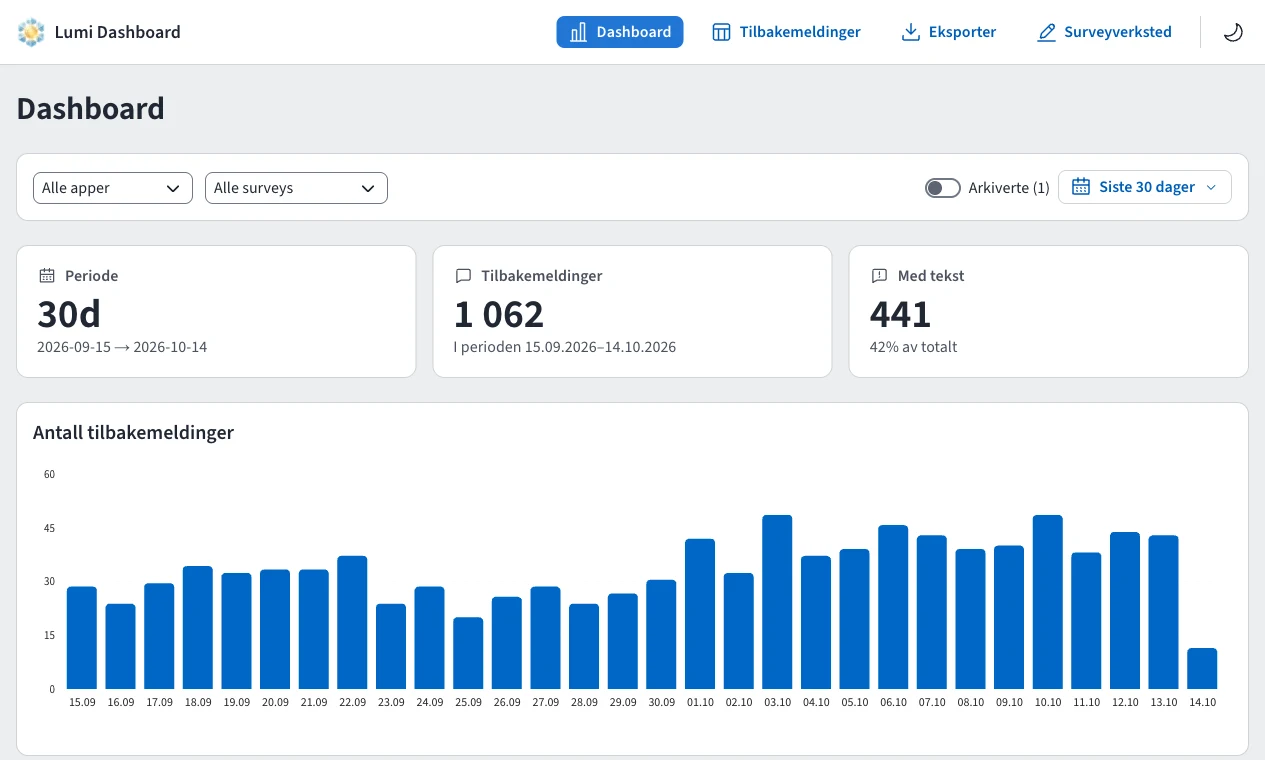This screenshot has width=1265, height=760.
Task: Click the chat bubble icon on the Tilbakemeldinger card
Action: [463, 276]
